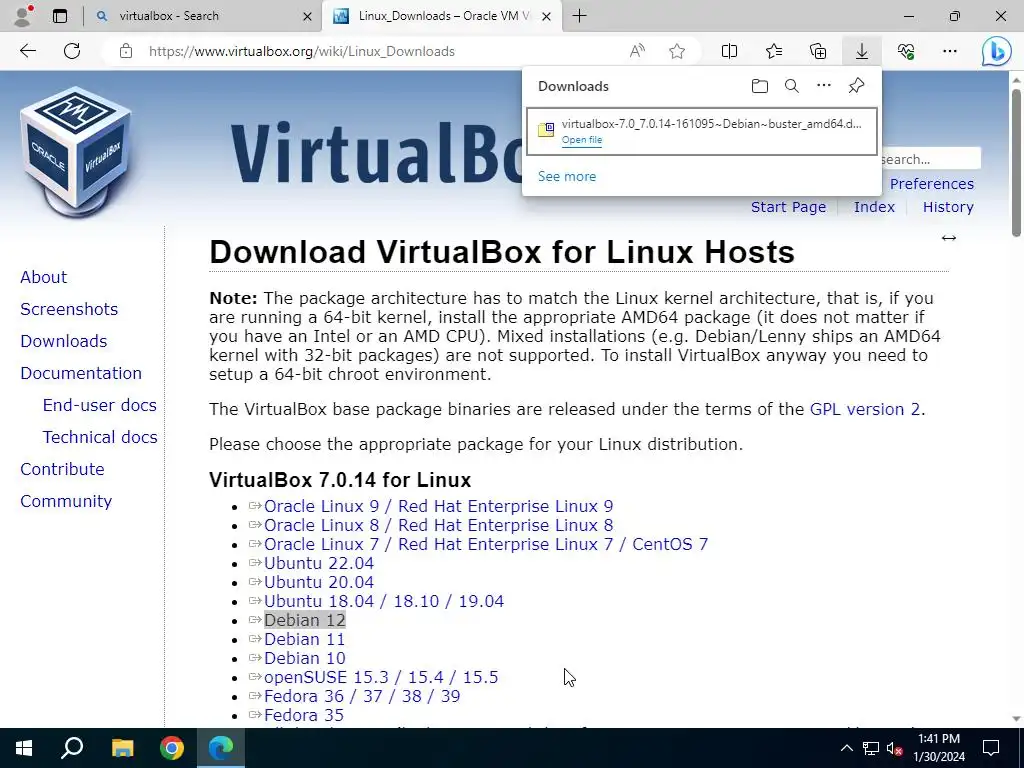Open the tab actions menu icon
The height and width of the screenshot is (768, 1024).
[x=60, y=16]
